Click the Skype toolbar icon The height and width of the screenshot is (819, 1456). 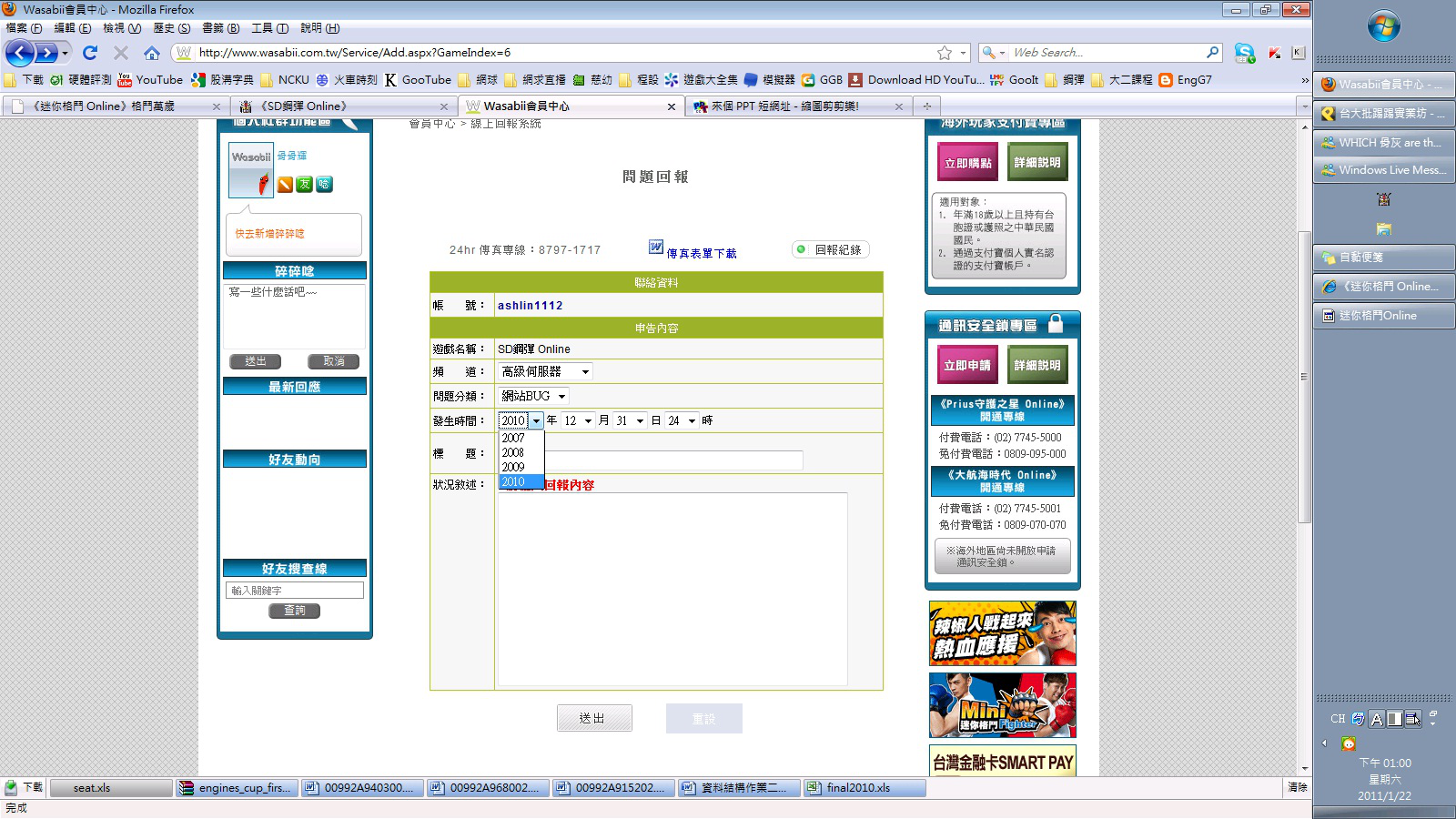1245,53
